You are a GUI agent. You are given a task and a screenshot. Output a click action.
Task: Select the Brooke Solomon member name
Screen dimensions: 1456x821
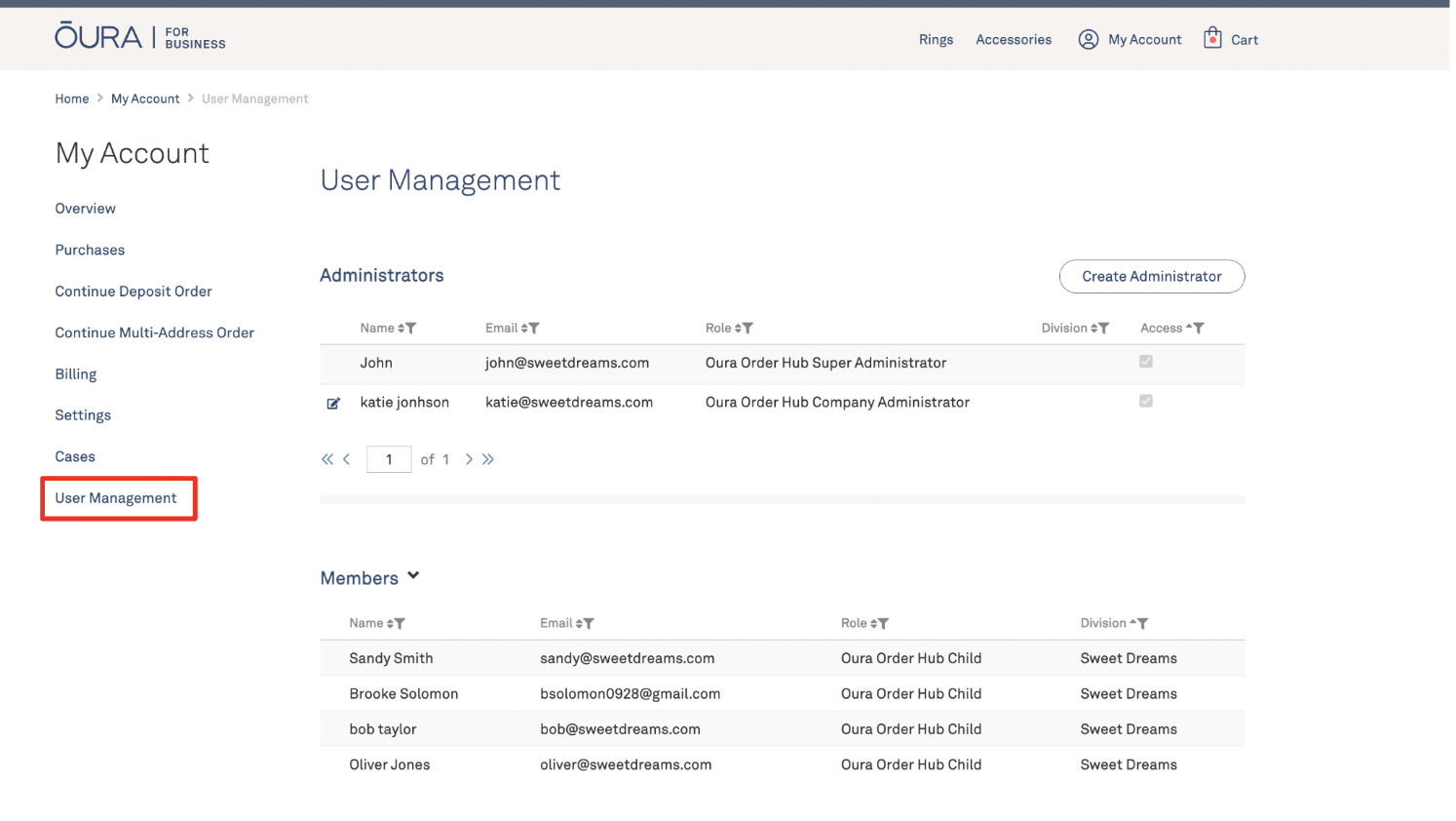point(403,694)
